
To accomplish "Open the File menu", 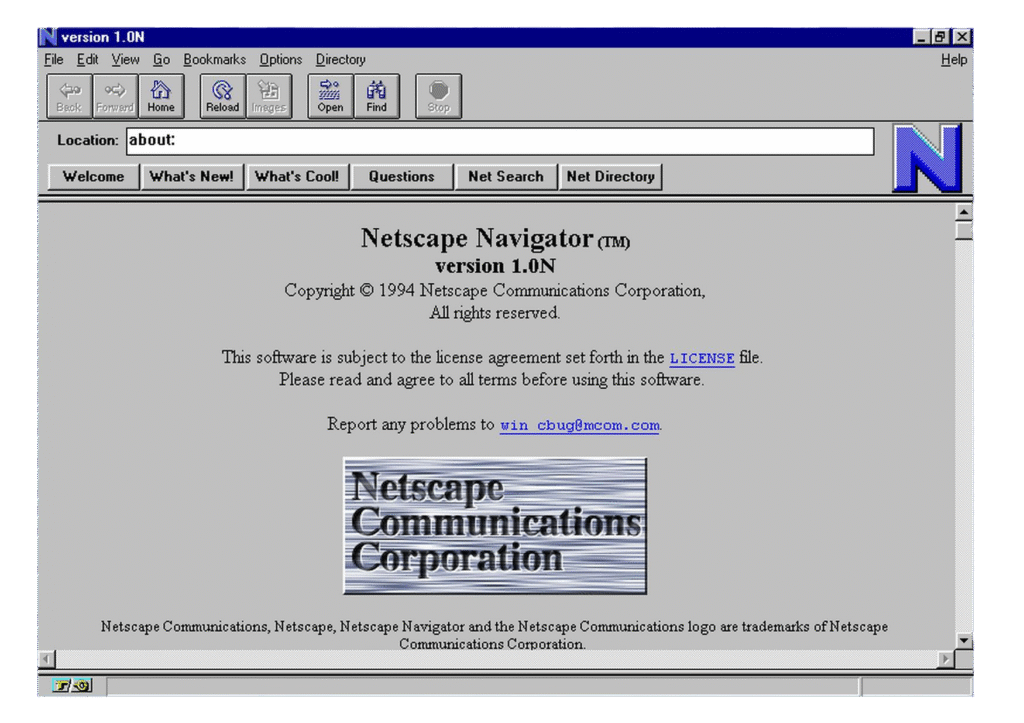I will coord(54,59).
